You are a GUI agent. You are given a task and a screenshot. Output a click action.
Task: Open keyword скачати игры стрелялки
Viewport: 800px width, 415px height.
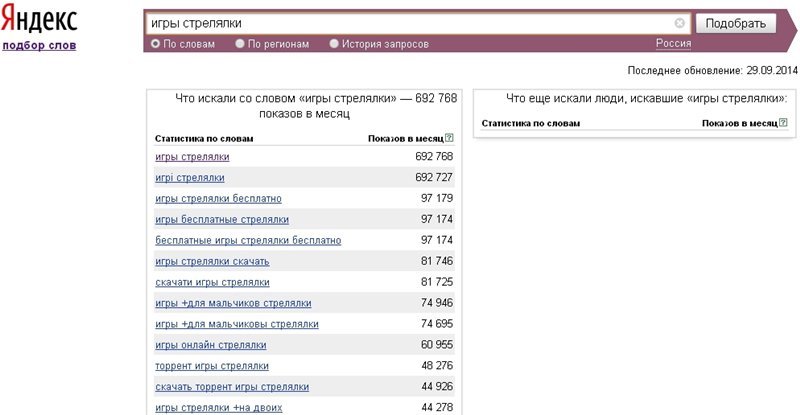coord(212,282)
